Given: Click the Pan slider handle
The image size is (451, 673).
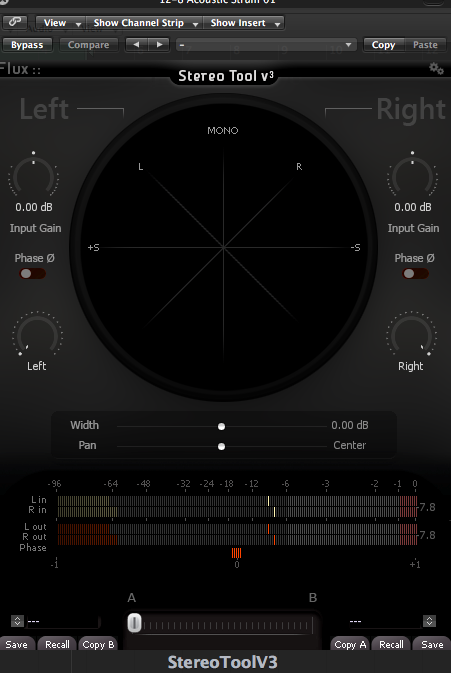Looking at the screenshot, I should click(x=221, y=446).
